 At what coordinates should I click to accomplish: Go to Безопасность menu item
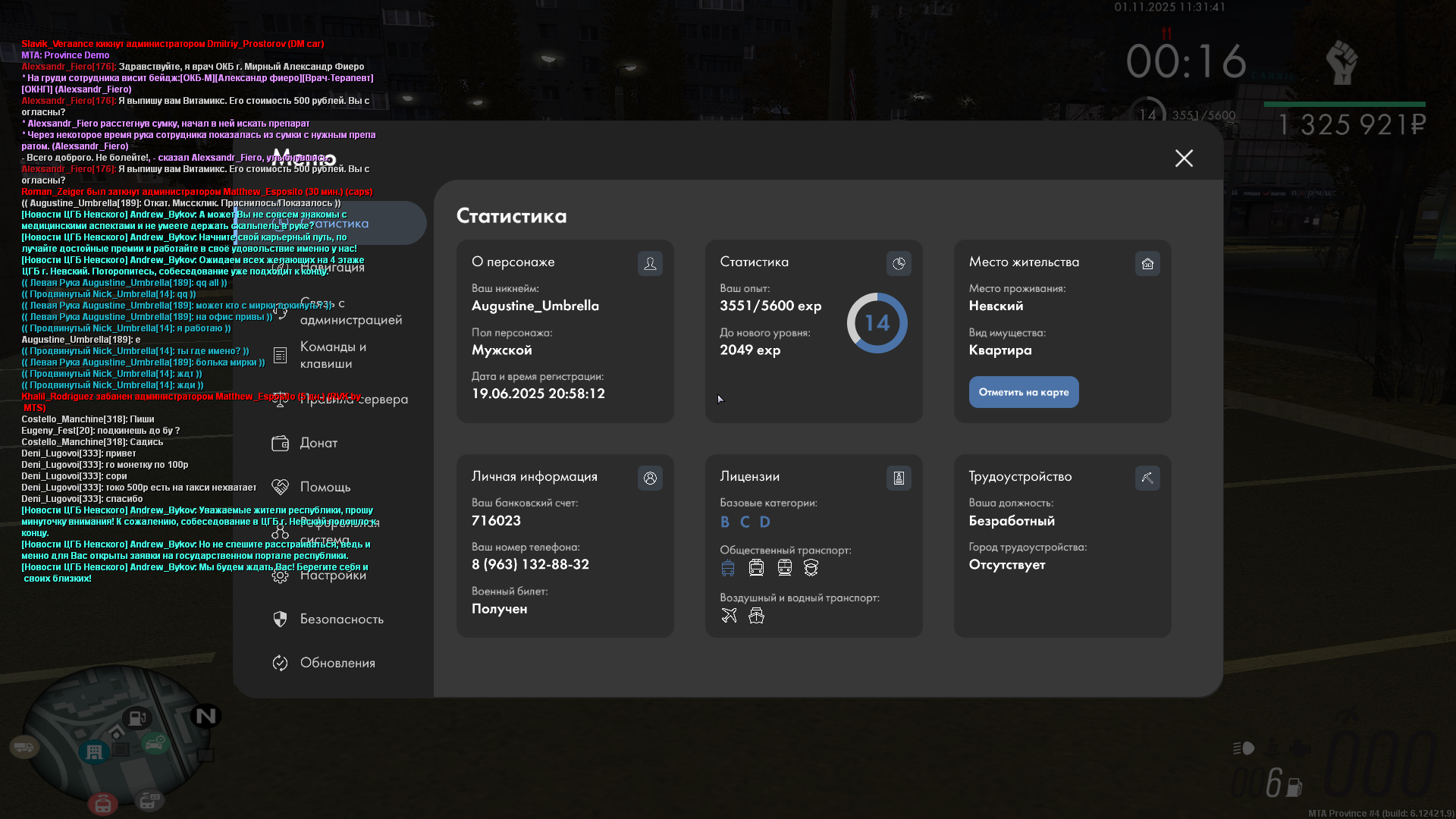pyautogui.click(x=341, y=619)
